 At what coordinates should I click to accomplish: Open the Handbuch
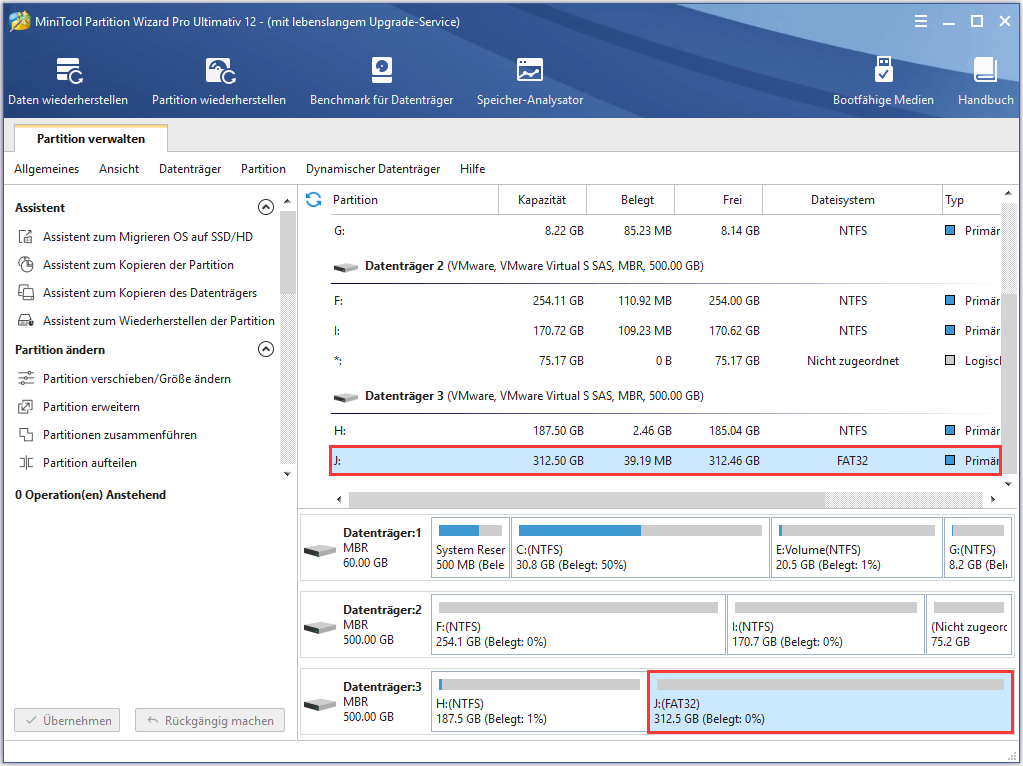tap(985, 82)
